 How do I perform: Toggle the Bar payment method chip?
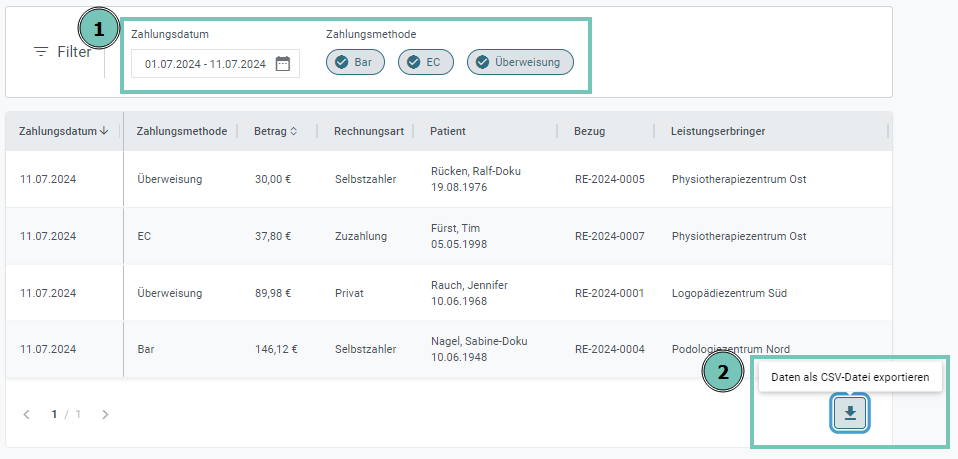pos(354,62)
